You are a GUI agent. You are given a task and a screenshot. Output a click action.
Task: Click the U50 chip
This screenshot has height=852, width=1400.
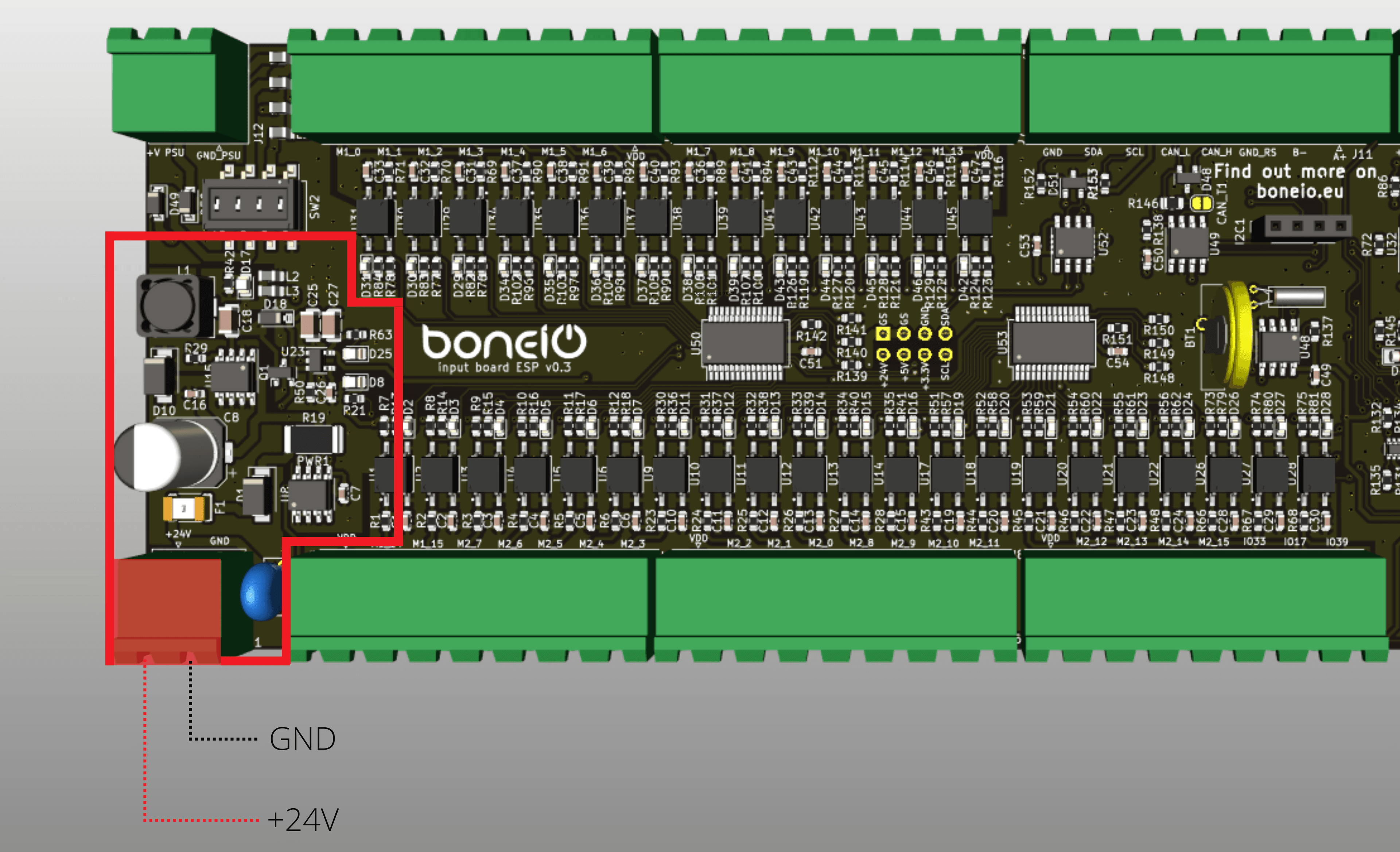746,343
